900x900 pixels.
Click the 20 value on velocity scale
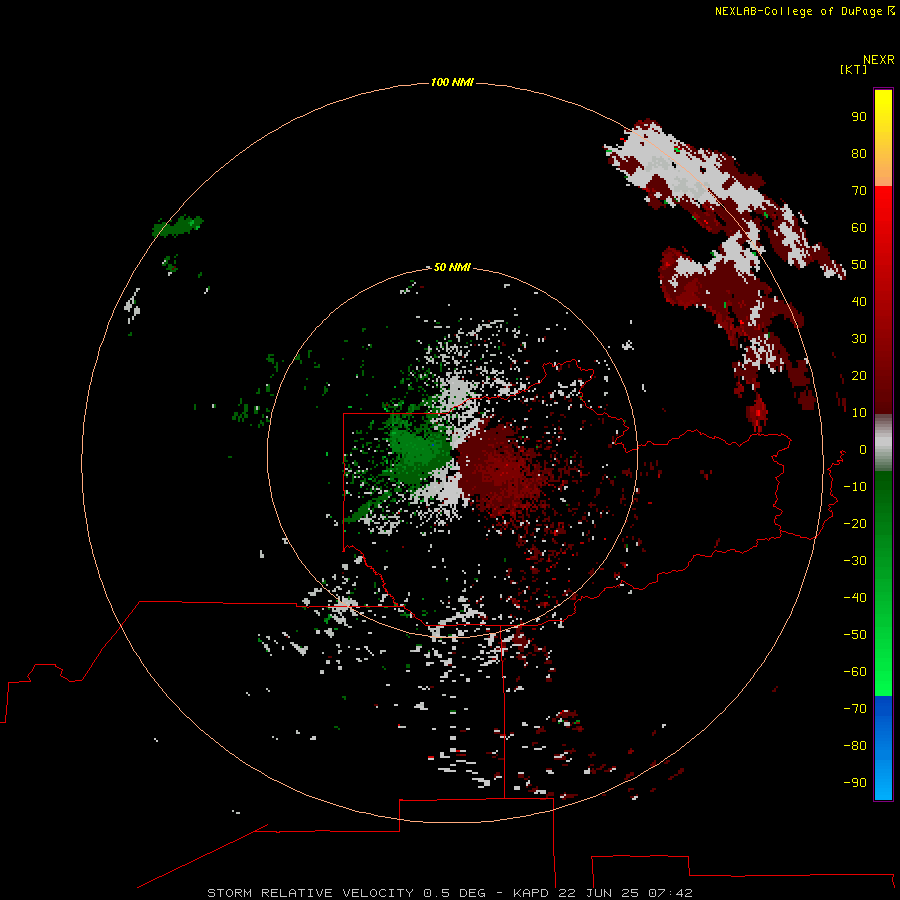[859, 375]
